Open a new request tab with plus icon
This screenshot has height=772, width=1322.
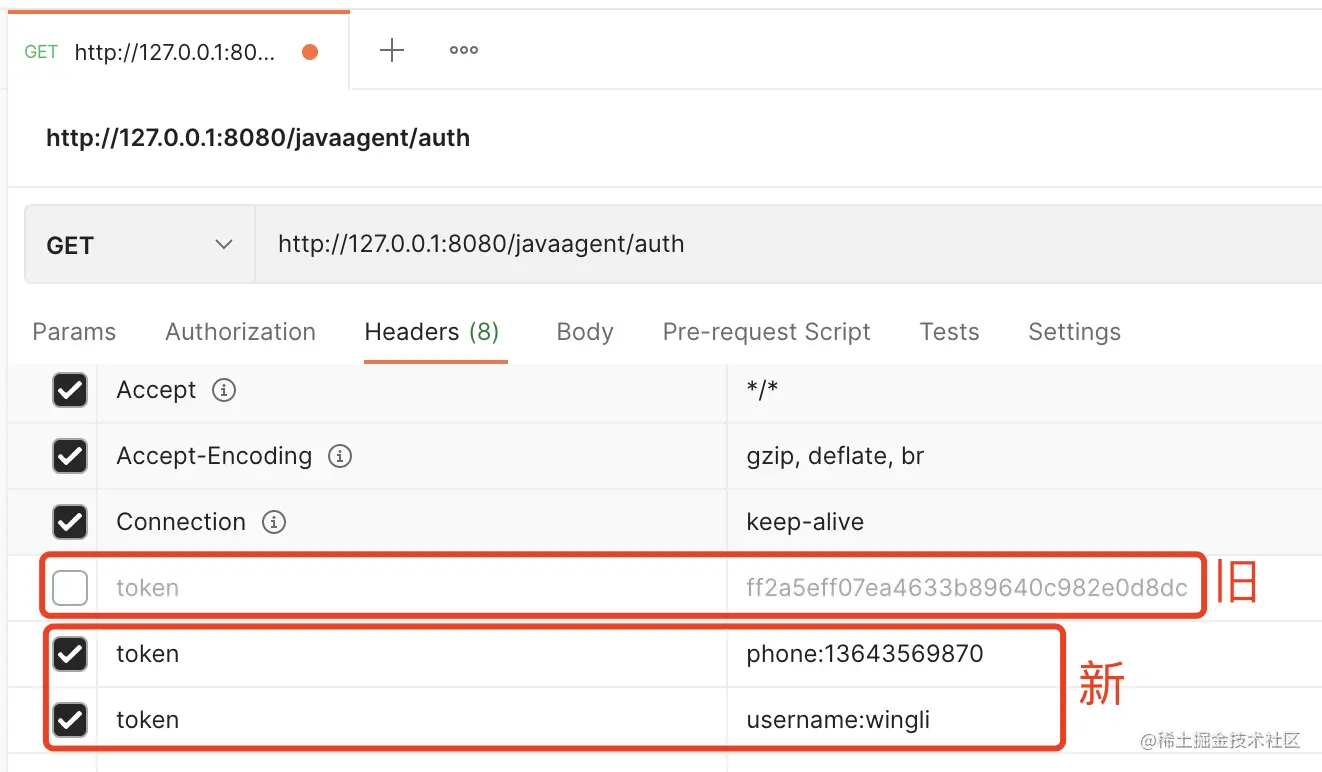392,50
